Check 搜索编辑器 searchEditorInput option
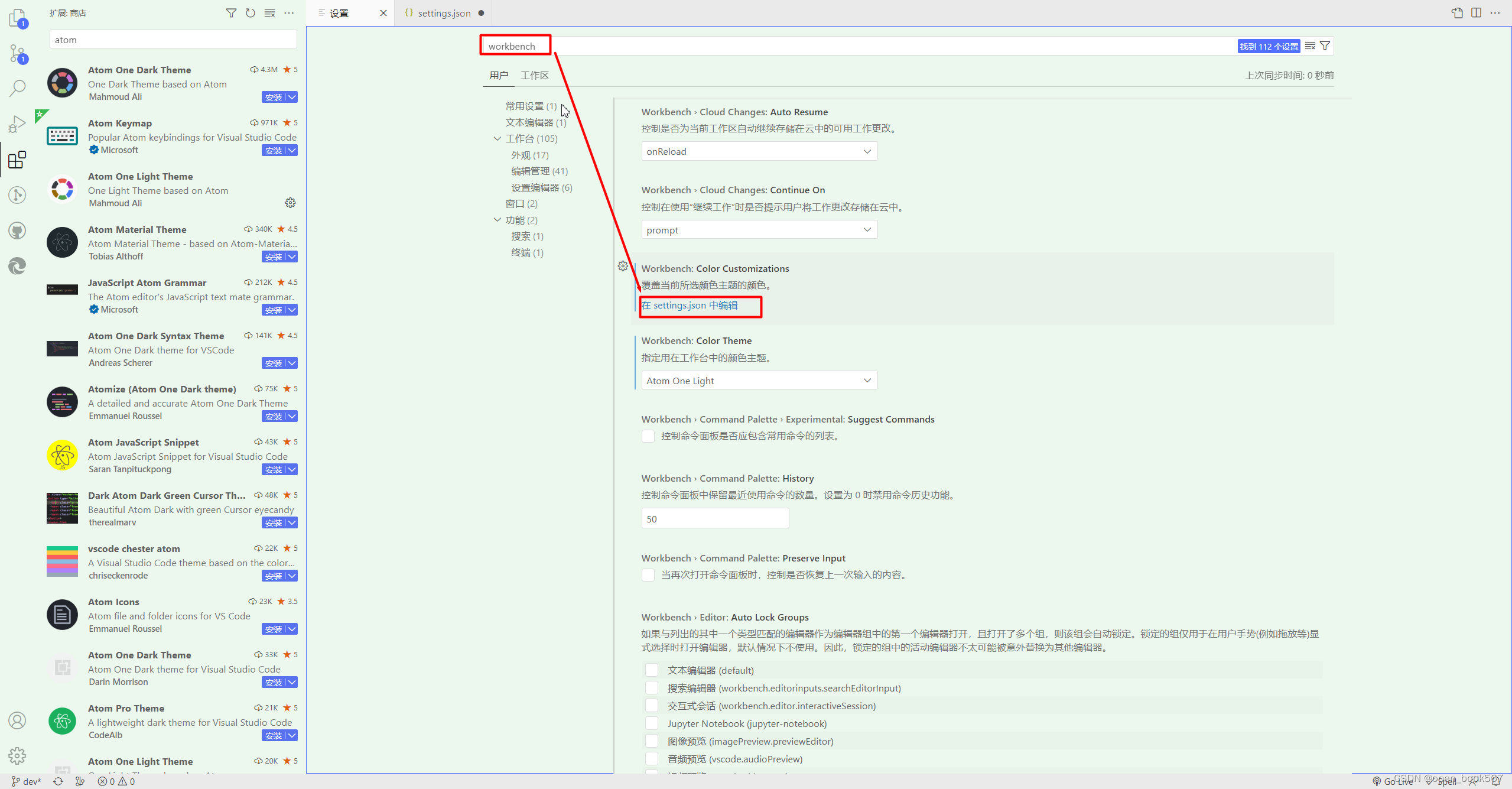Screen dimensions: 1512x789 click(x=652, y=687)
